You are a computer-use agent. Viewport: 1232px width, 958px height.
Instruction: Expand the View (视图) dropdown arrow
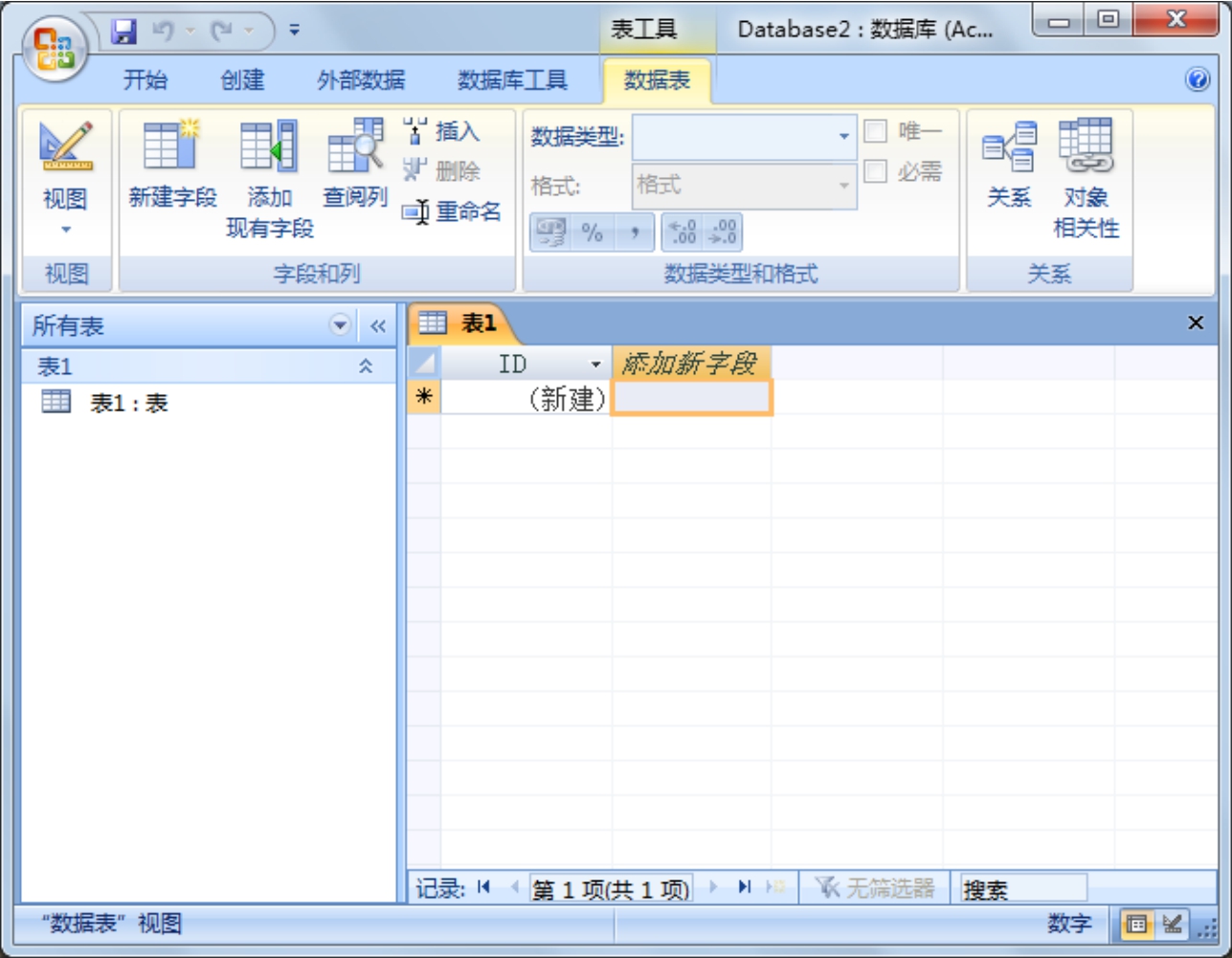click(x=66, y=230)
